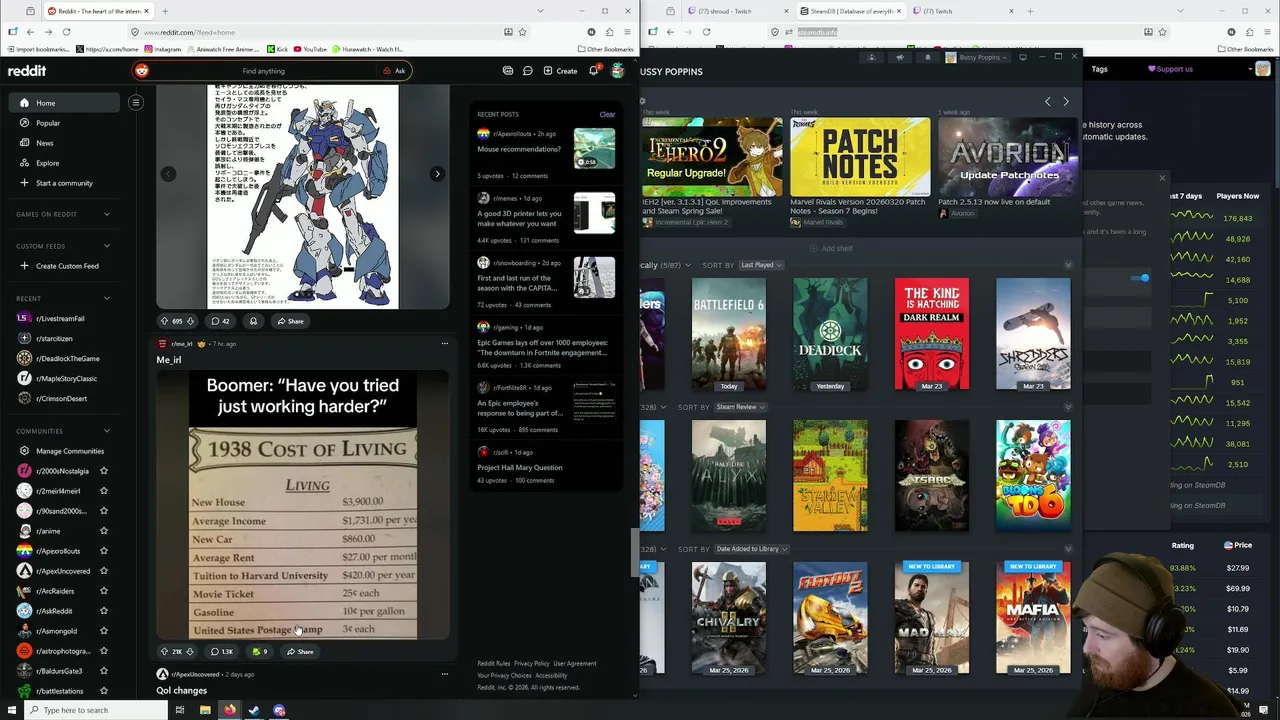Favorite r/ApexUncovered with its star
The height and width of the screenshot is (720, 1280).
click(x=104, y=571)
